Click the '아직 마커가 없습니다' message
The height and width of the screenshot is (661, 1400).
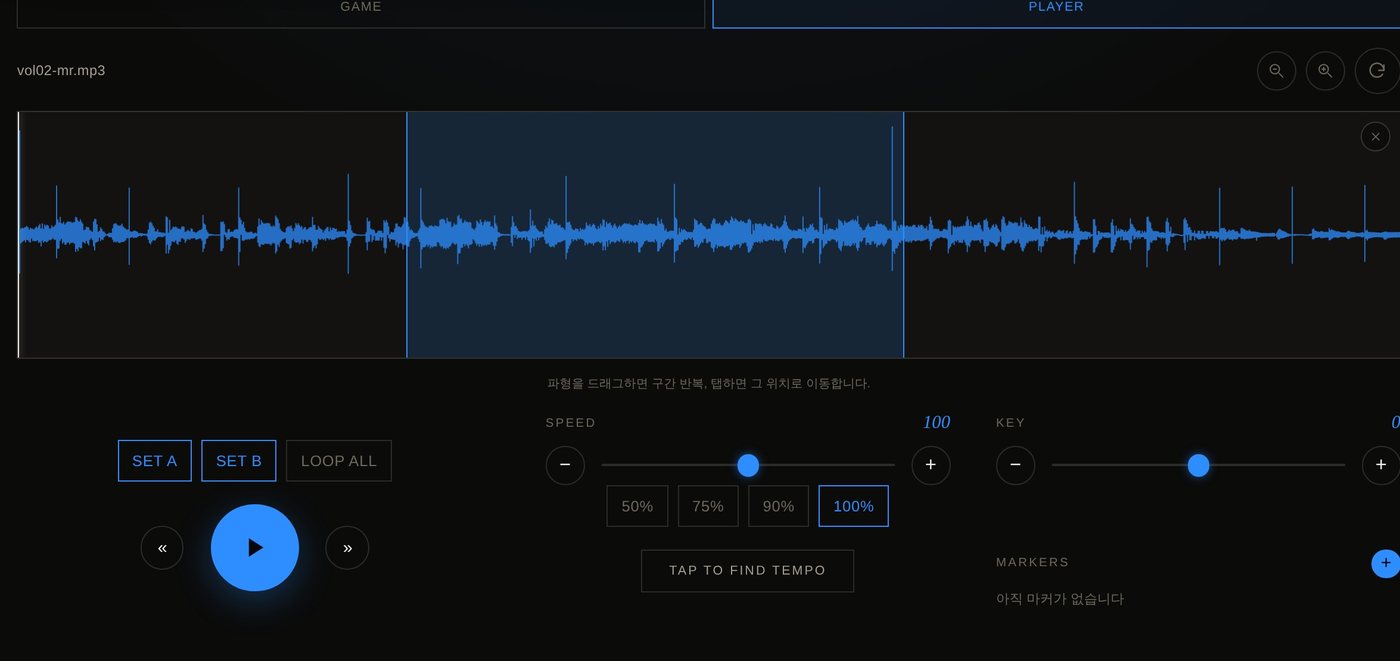[x=1060, y=599]
